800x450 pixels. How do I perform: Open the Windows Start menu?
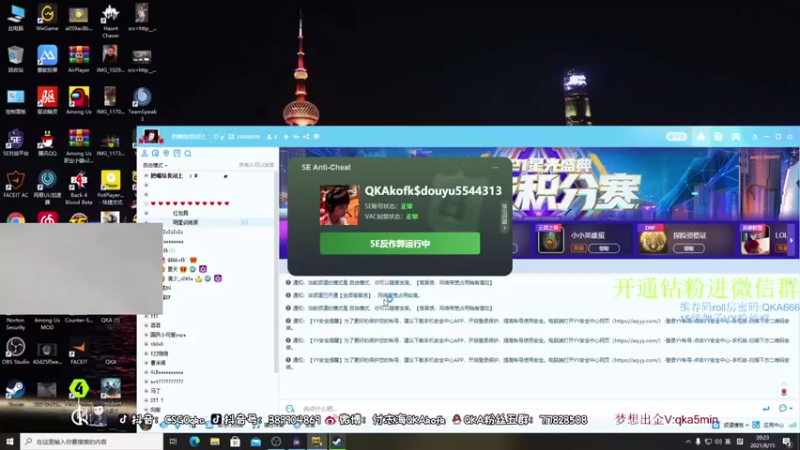pos(10,441)
